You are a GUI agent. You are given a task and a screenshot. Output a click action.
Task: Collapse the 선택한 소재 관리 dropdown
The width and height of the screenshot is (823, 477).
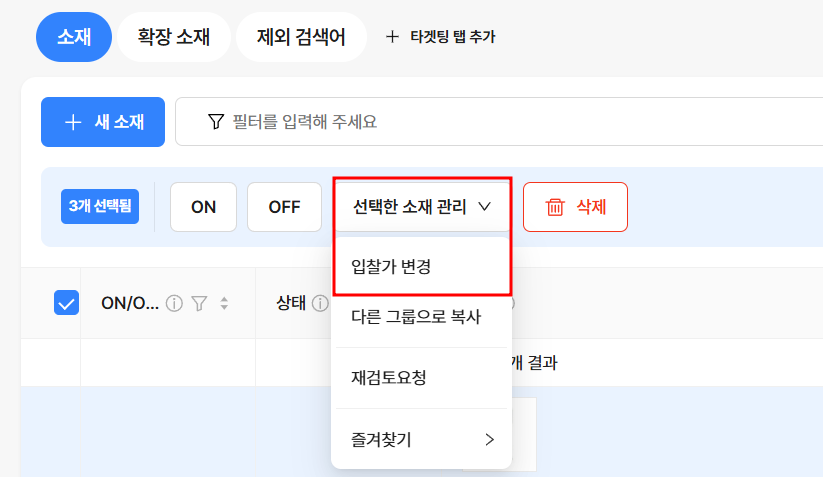point(423,207)
